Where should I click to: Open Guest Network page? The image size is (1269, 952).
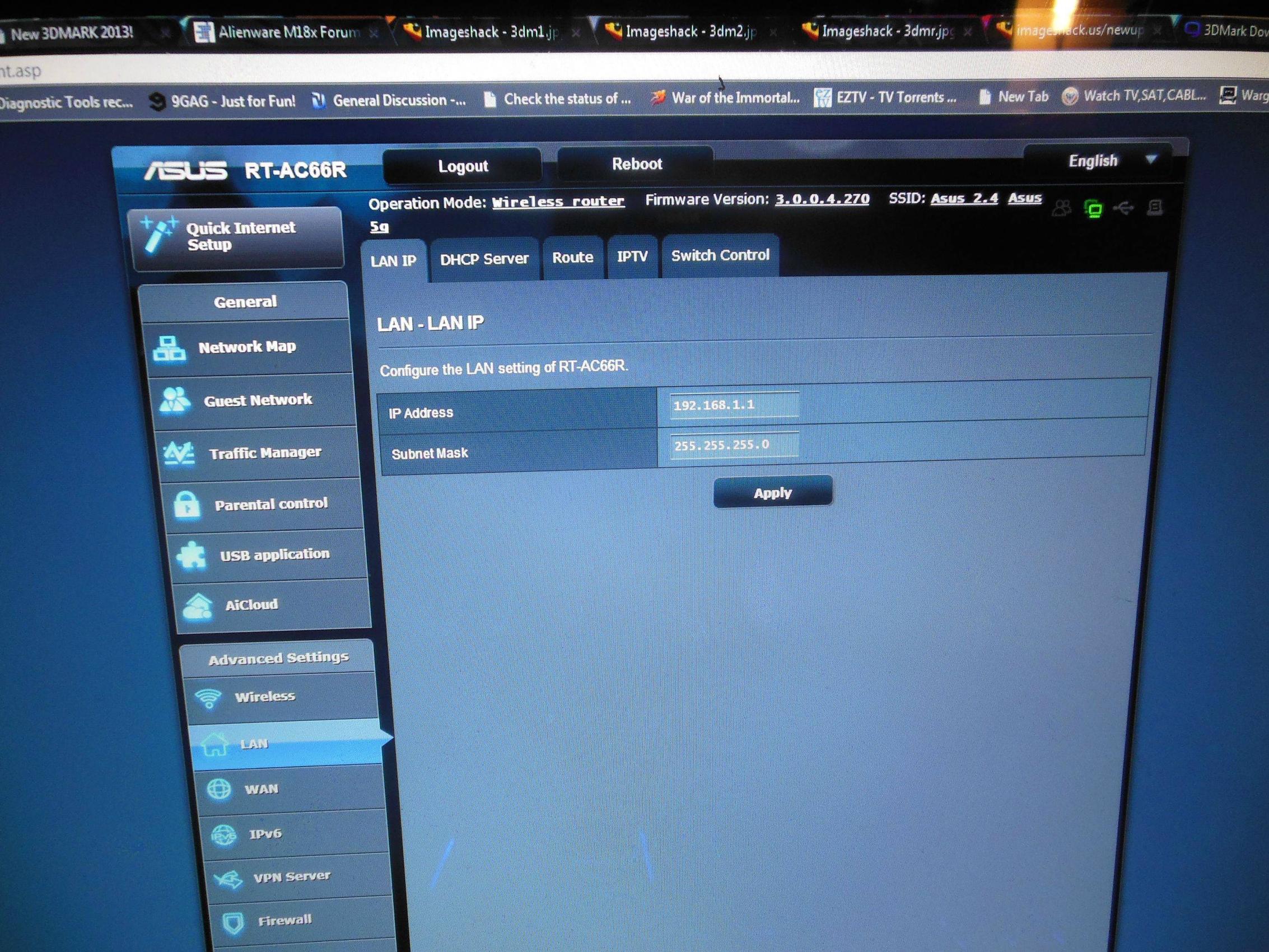(253, 400)
